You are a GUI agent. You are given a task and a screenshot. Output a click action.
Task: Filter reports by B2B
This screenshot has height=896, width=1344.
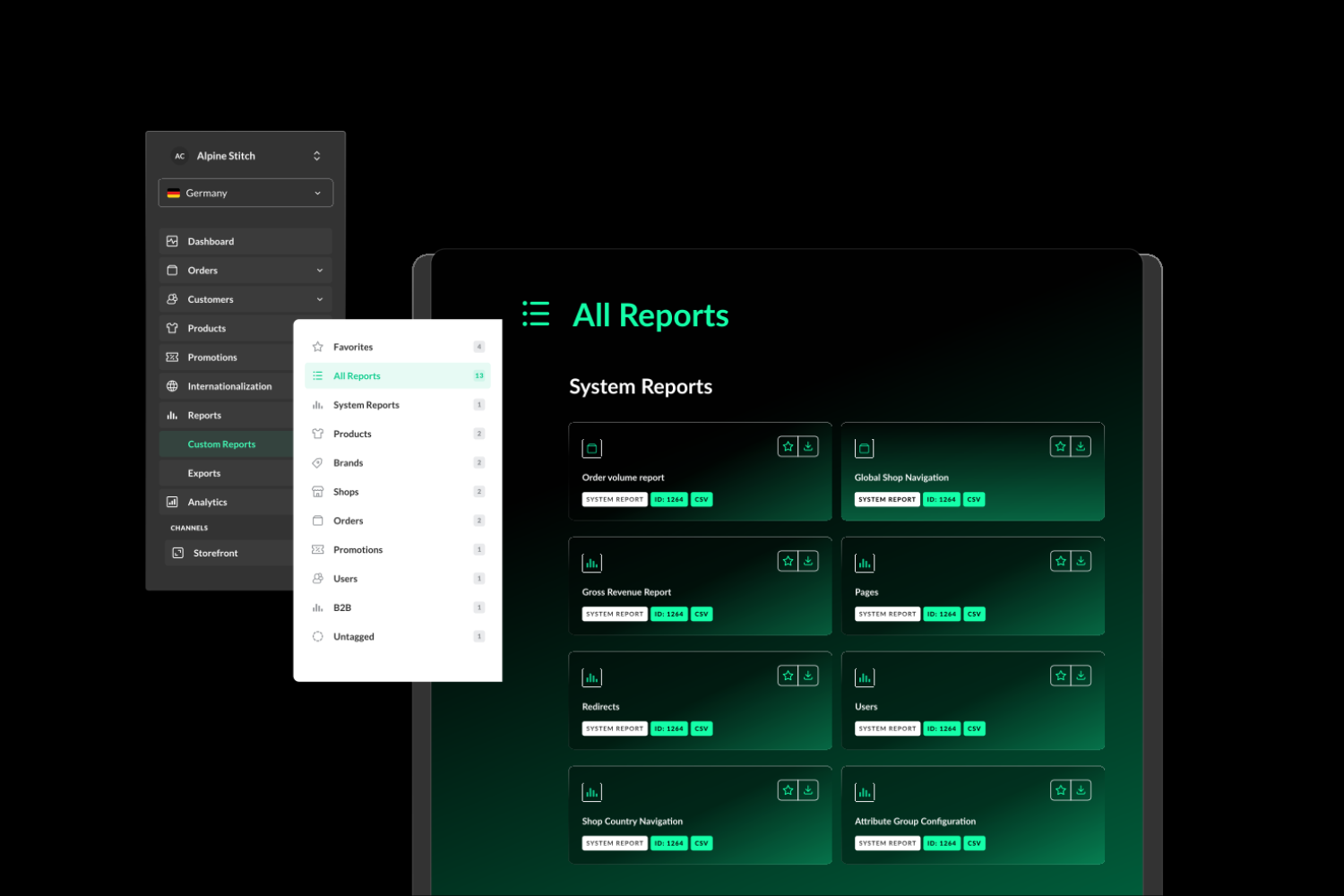[x=398, y=607]
